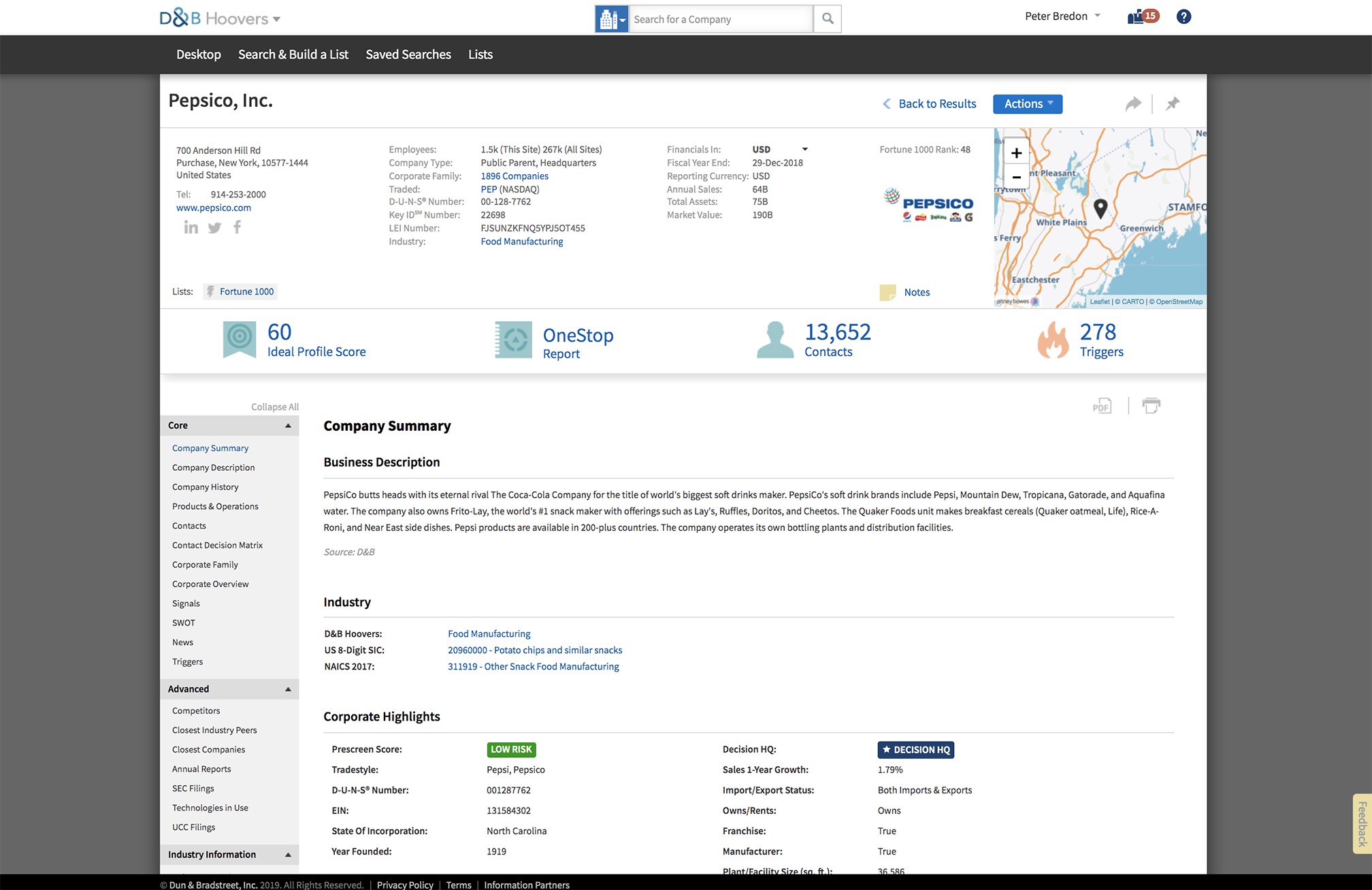
Task: Click the share arrow icon
Action: pos(1133,103)
